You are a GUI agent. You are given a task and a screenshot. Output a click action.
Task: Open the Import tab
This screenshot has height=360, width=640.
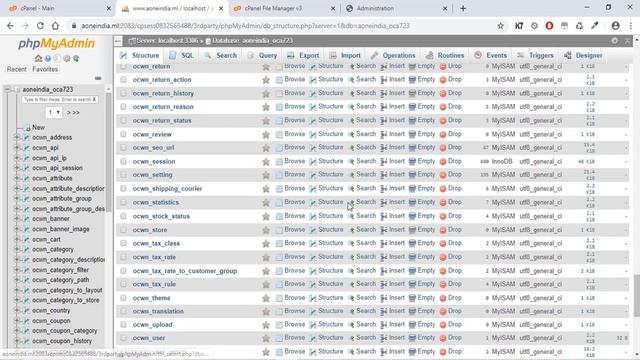(x=345, y=56)
